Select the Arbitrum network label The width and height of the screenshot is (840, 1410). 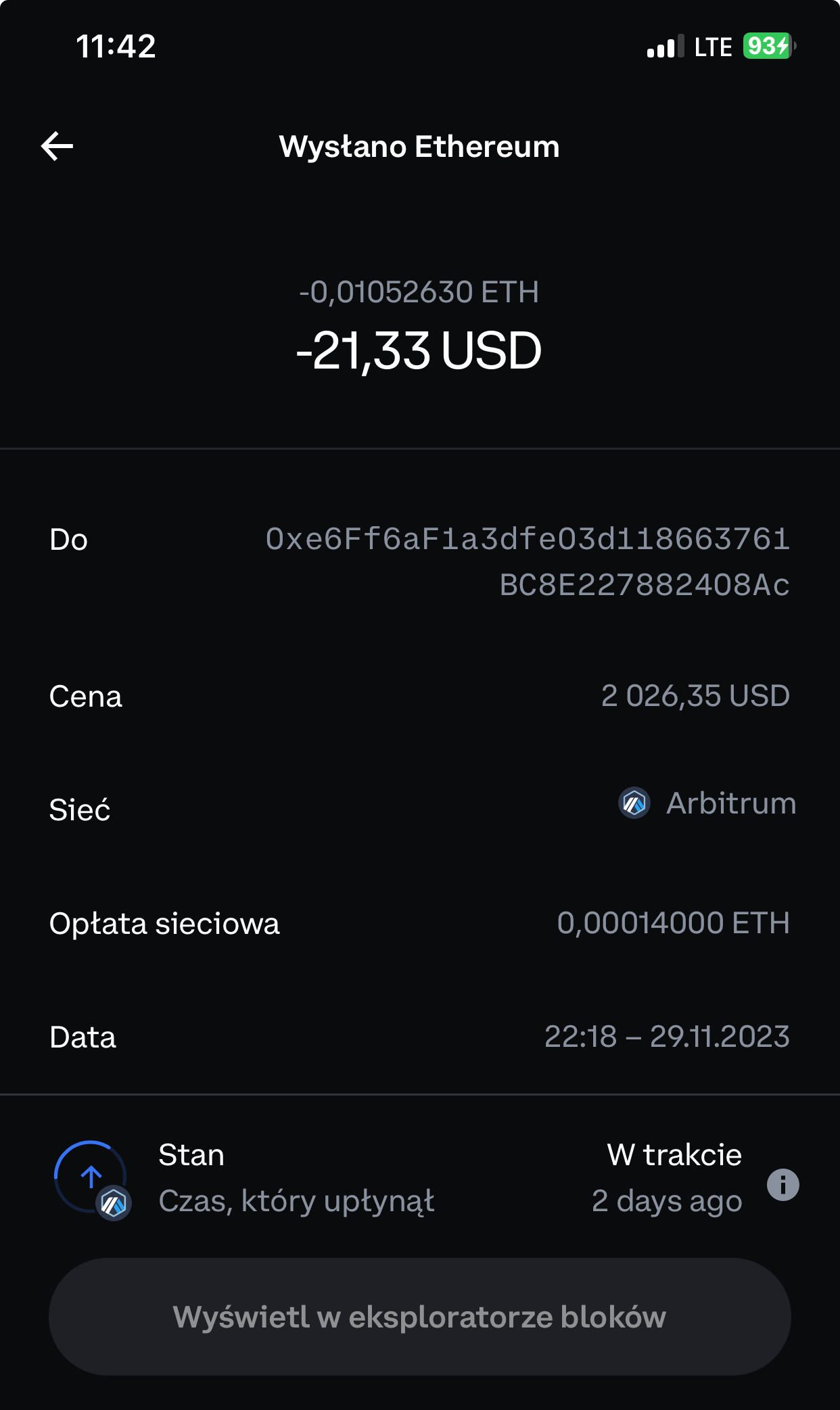coord(730,803)
